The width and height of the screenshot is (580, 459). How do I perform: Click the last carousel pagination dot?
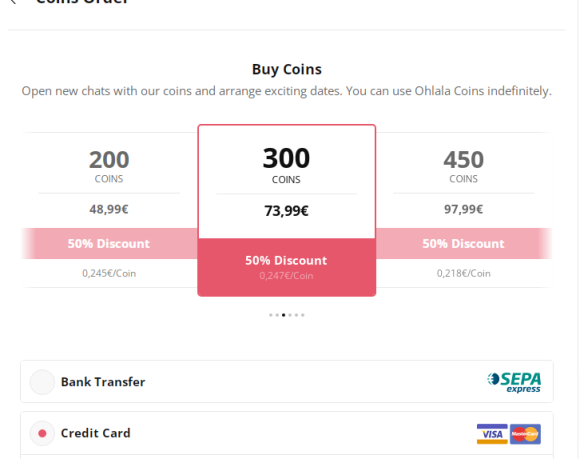point(303,315)
